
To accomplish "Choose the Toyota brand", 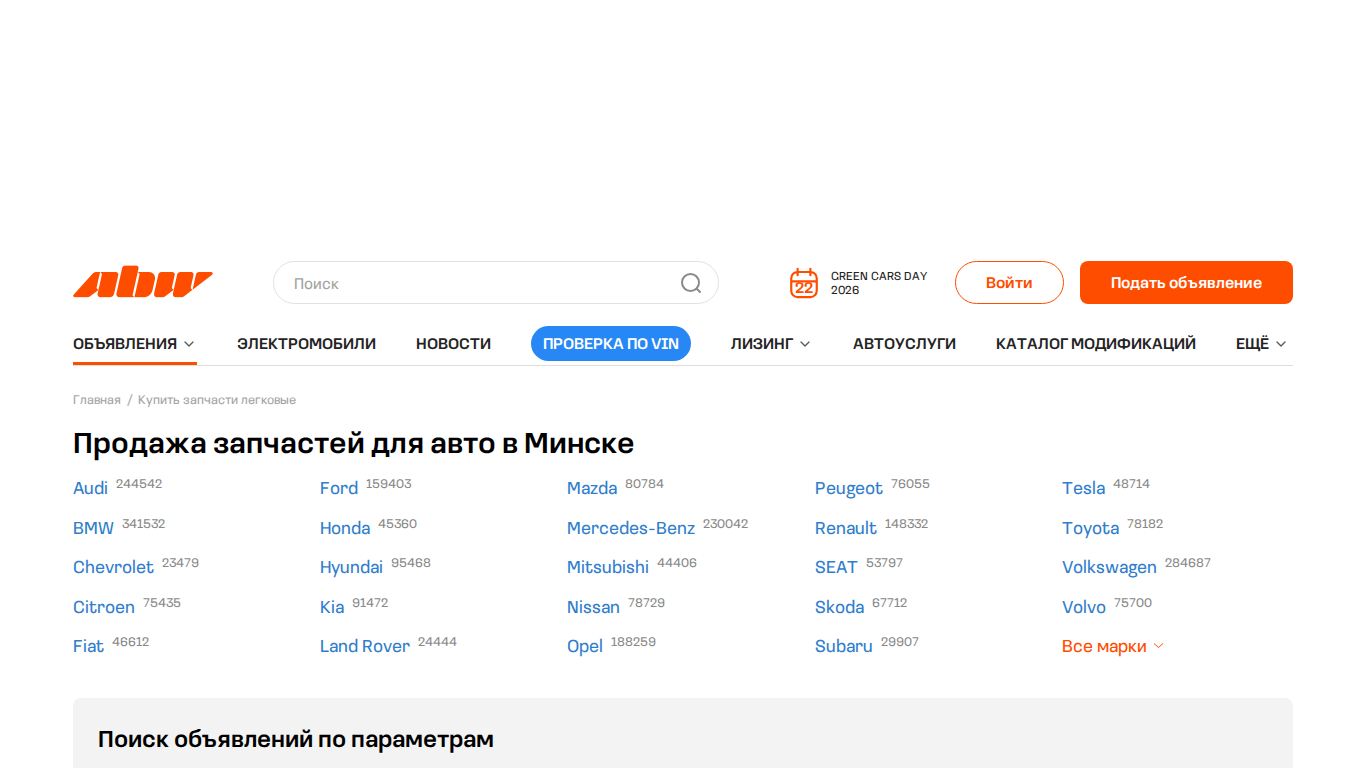I will 1090,528.
